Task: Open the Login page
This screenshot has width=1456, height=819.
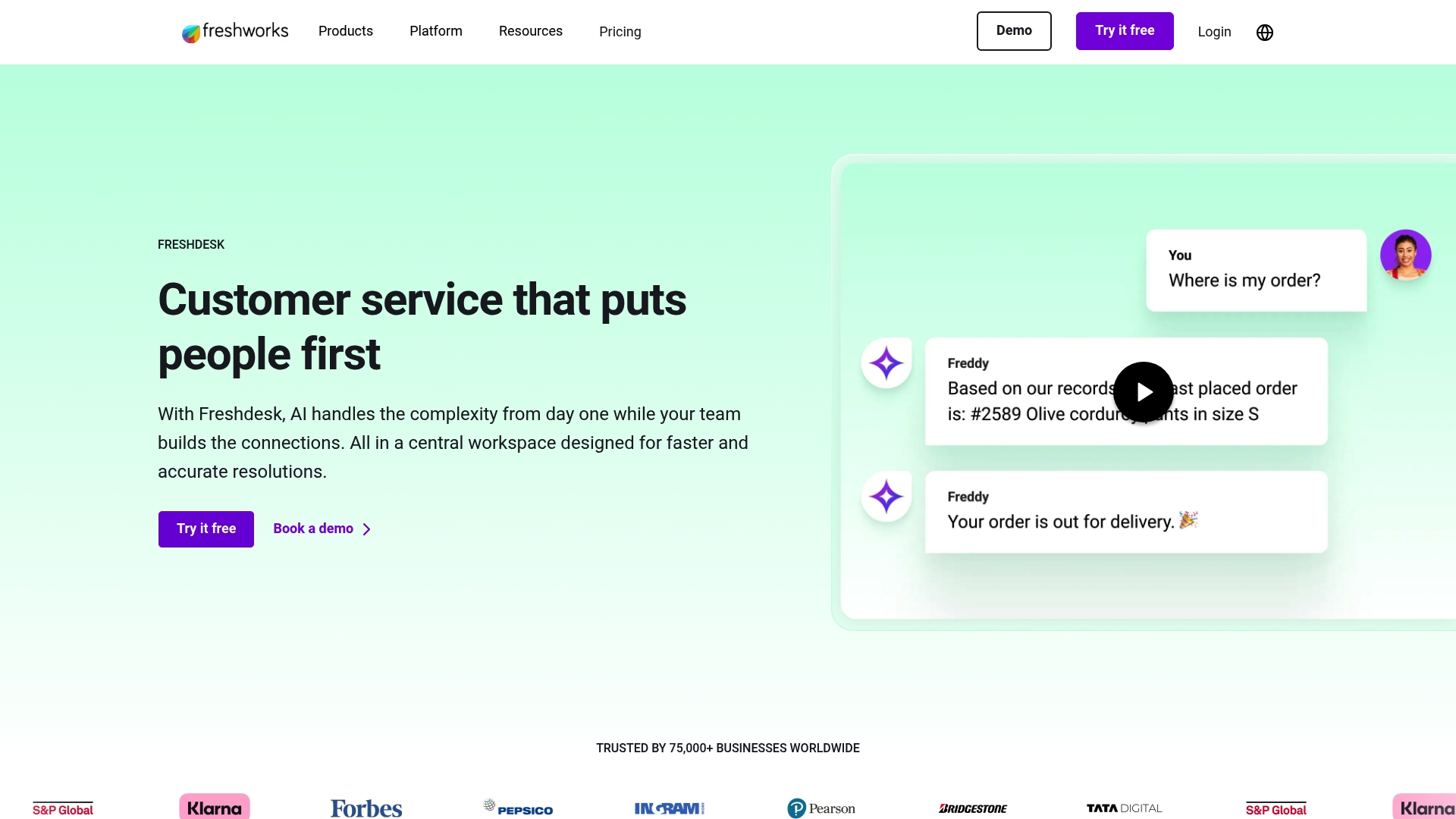Action: [x=1214, y=32]
